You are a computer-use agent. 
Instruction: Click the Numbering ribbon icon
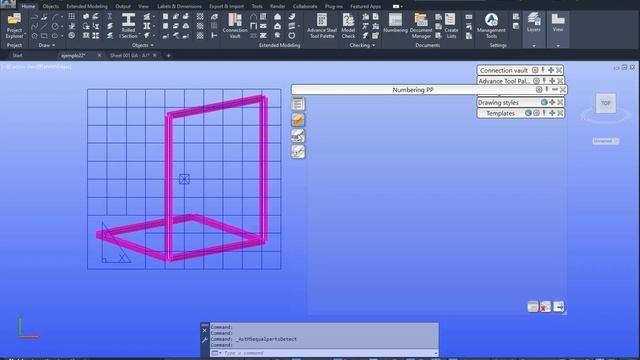pos(395,23)
